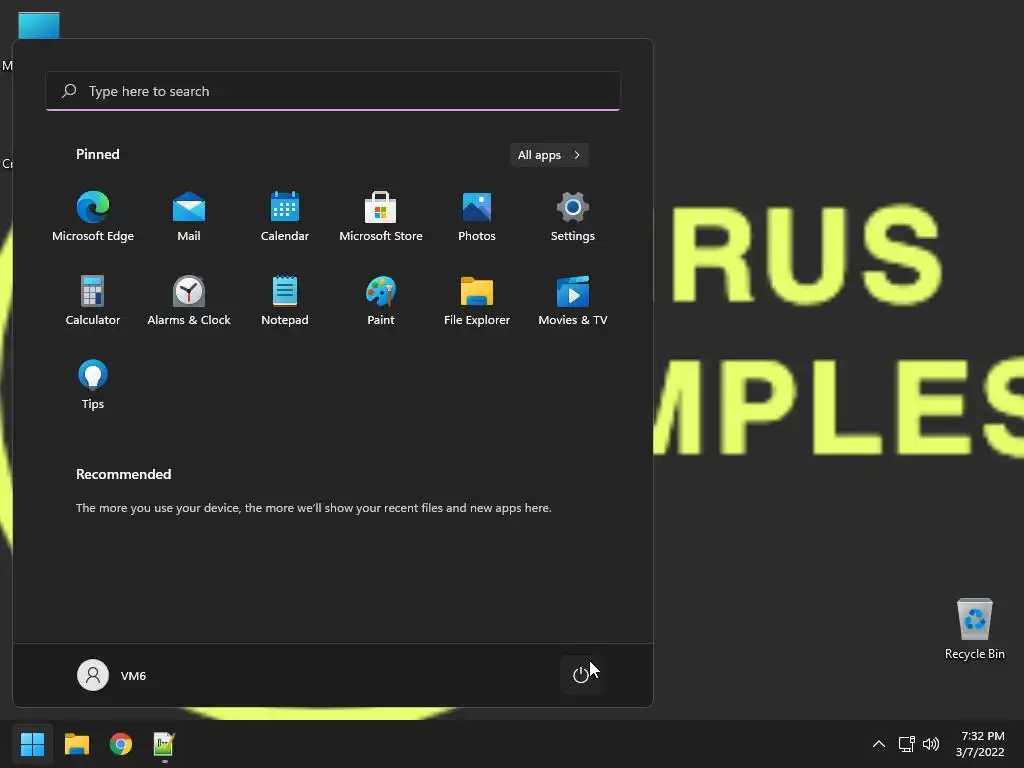Open the Tips app
Image resolution: width=1024 pixels, height=768 pixels.
coord(93,385)
